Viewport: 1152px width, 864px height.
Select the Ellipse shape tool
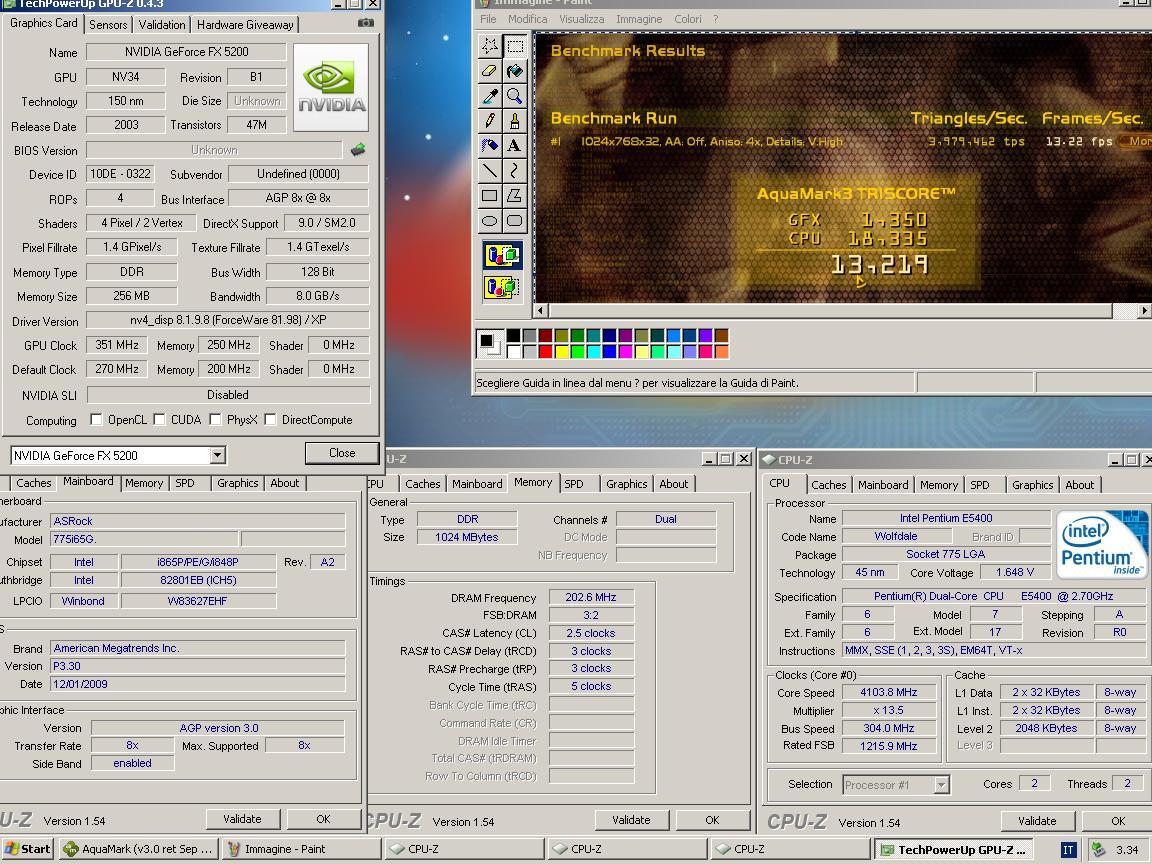tap(490, 220)
